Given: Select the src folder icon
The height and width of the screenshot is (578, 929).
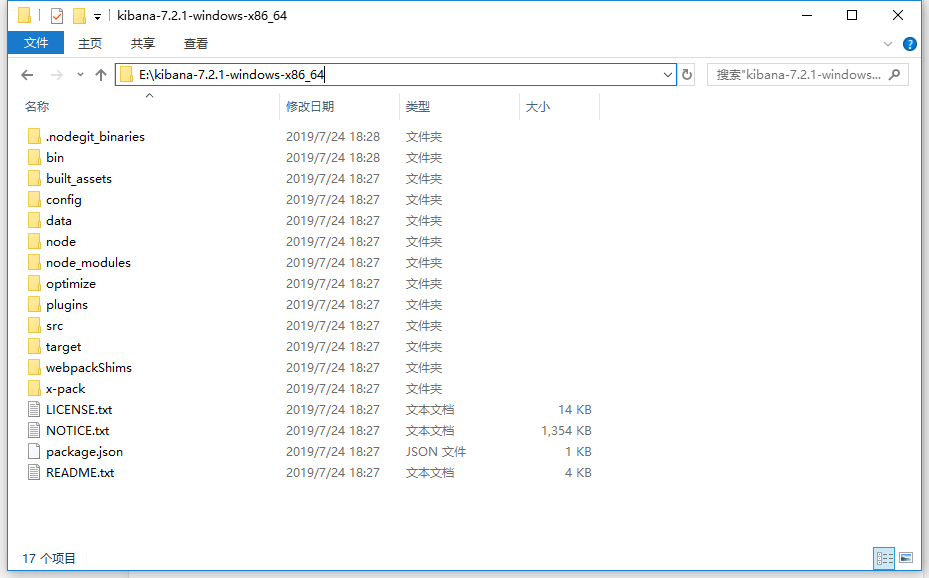Looking at the screenshot, I should coord(34,326).
